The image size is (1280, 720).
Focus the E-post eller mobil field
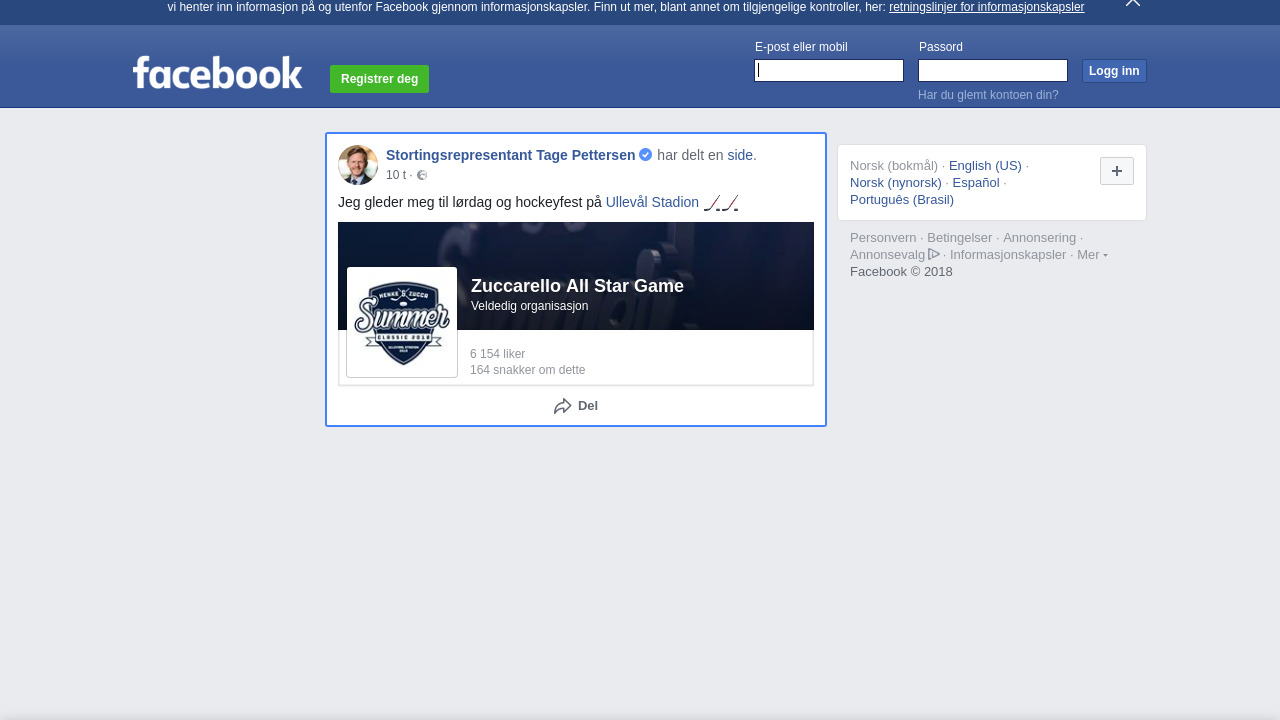(829, 70)
